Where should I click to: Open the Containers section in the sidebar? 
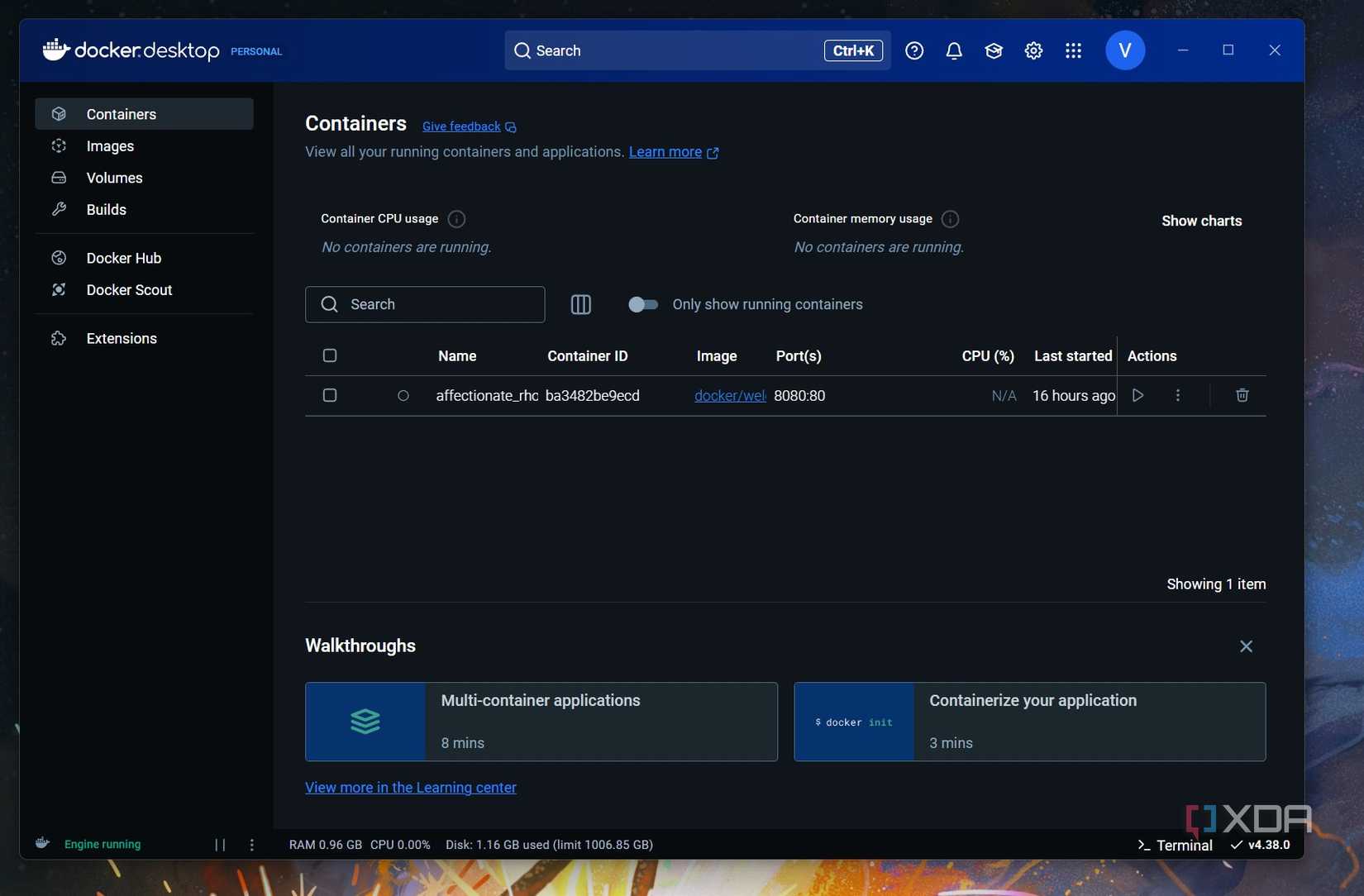point(122,114)
